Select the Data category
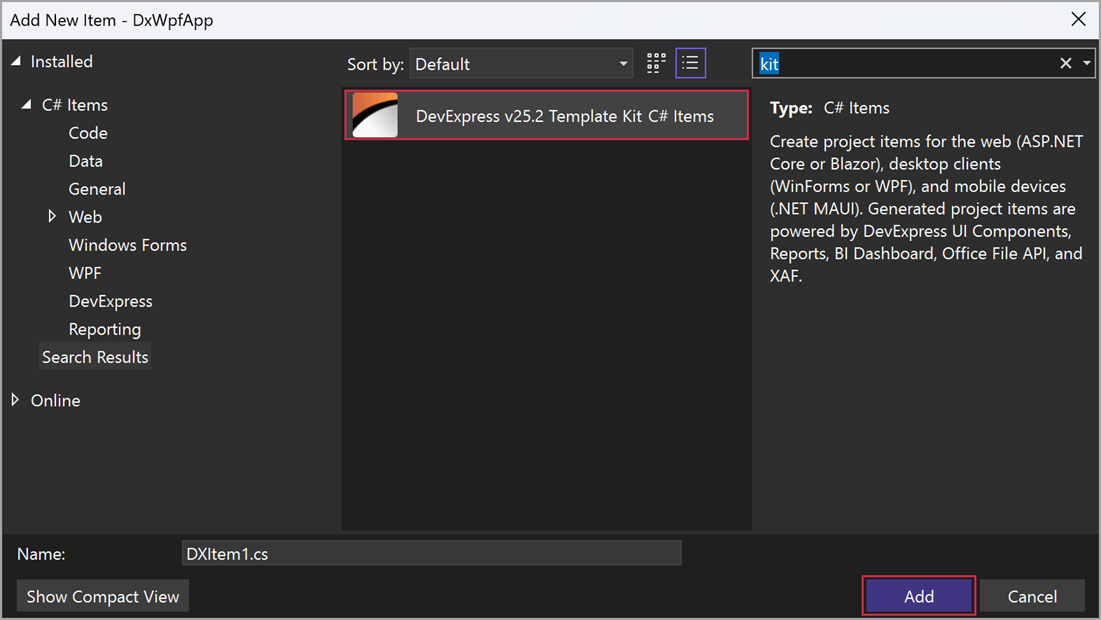The image size is (1101, 620). pyautogui.click(x=85, y=160)
